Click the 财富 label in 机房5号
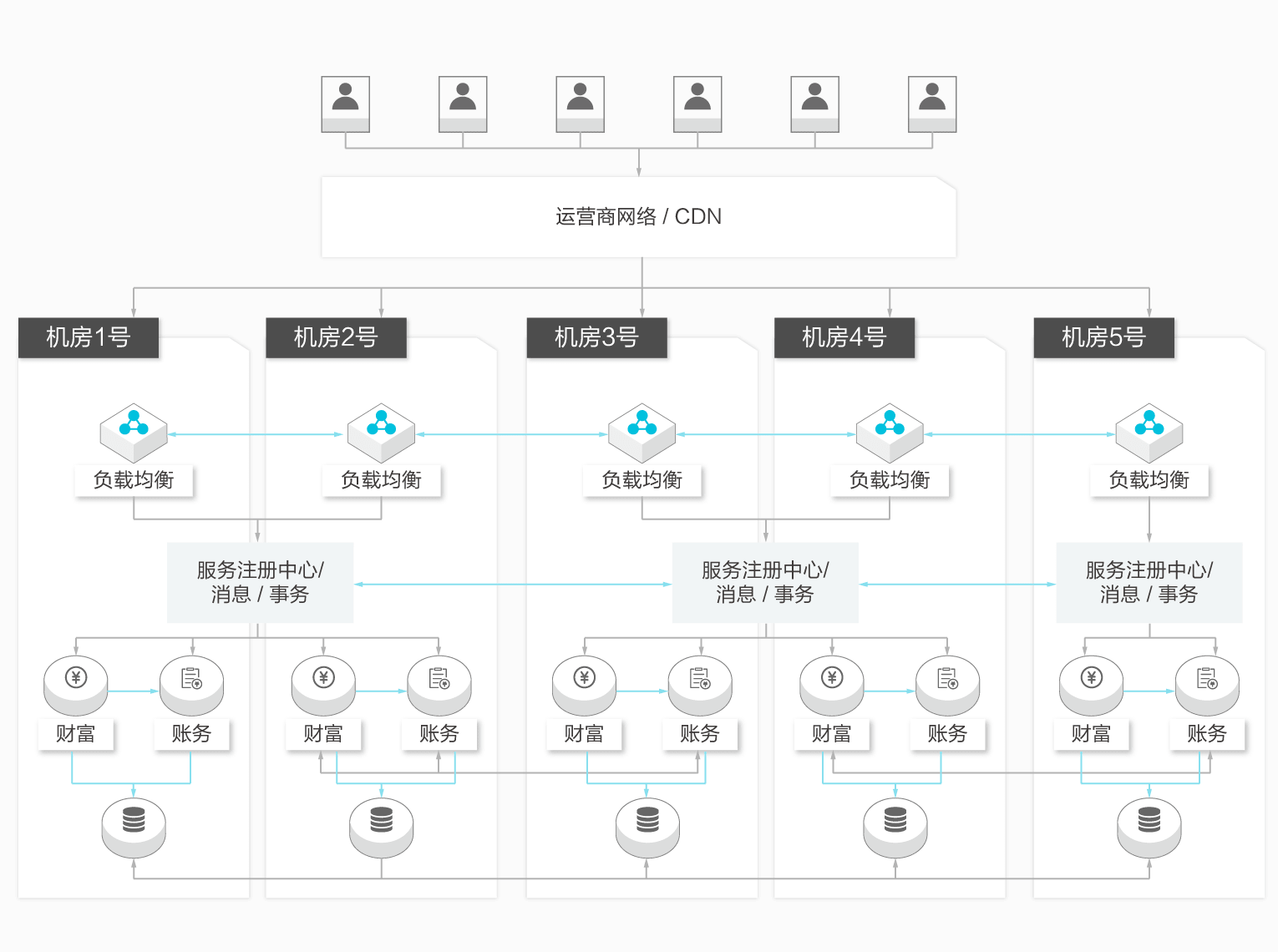 1092,734
